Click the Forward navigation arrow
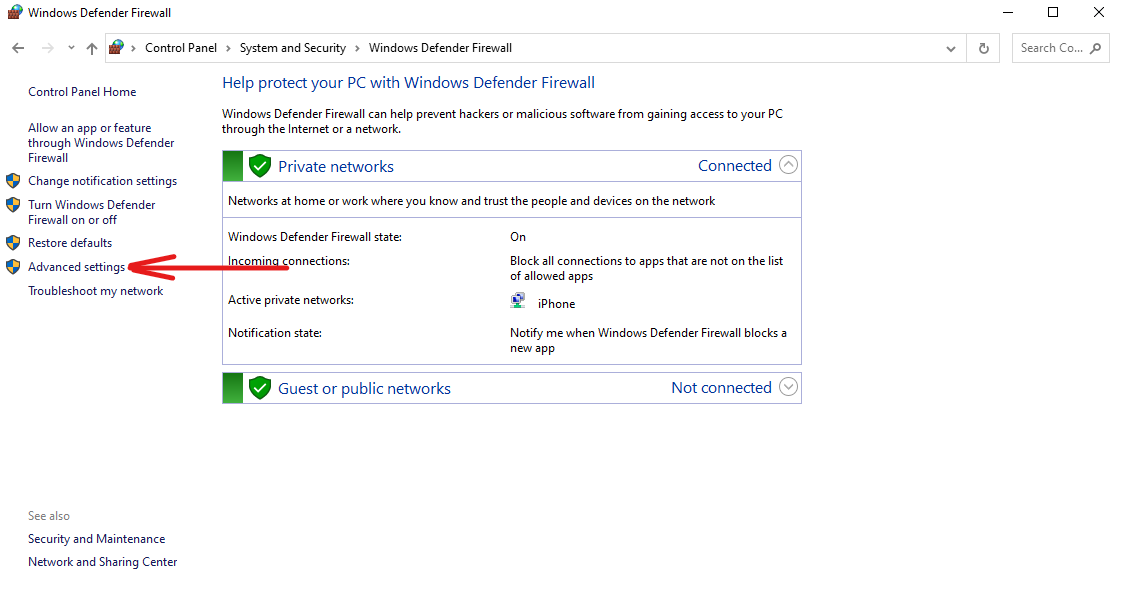The width and height of the screenshot is (1121, 589). [x=47, y=48]
